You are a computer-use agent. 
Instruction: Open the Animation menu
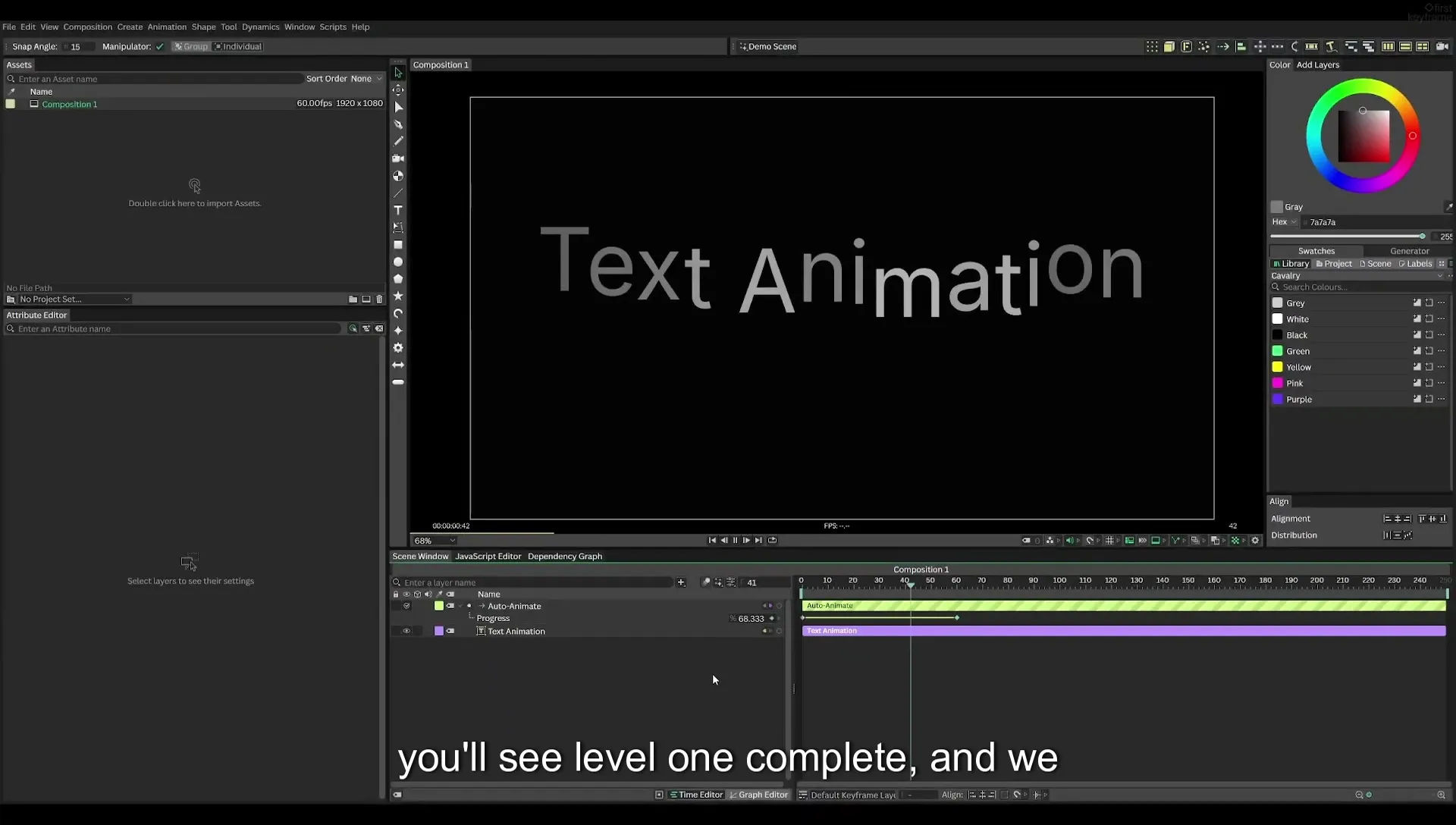(x=167, y=27)
